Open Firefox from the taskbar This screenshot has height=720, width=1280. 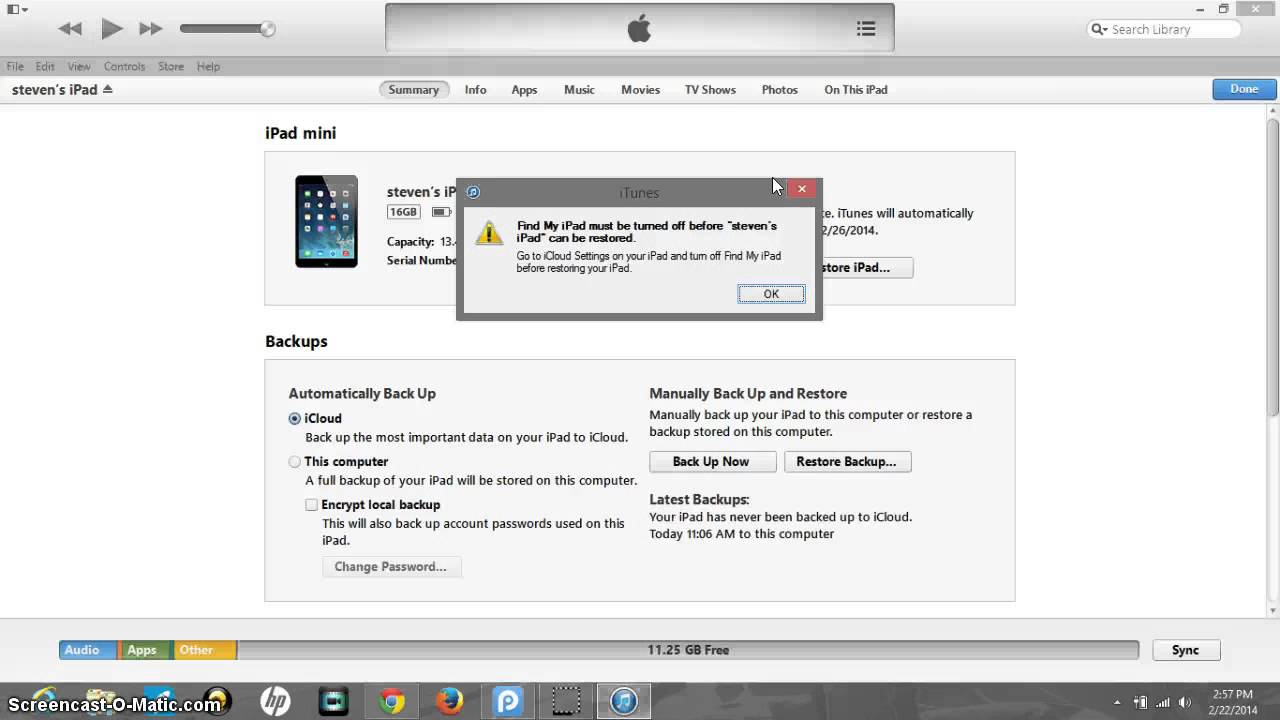(450, 701)
